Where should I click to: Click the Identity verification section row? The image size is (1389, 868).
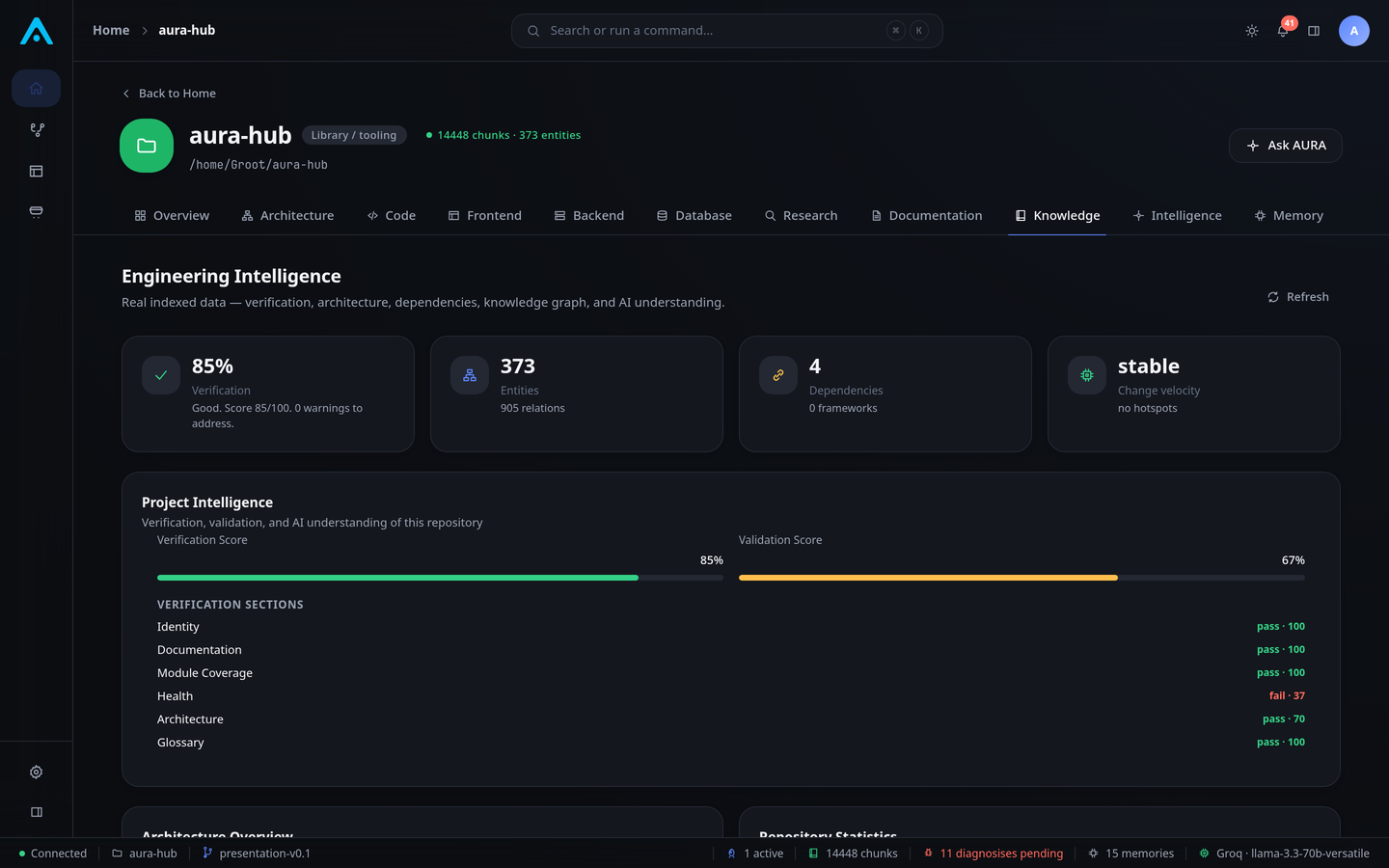731,627
